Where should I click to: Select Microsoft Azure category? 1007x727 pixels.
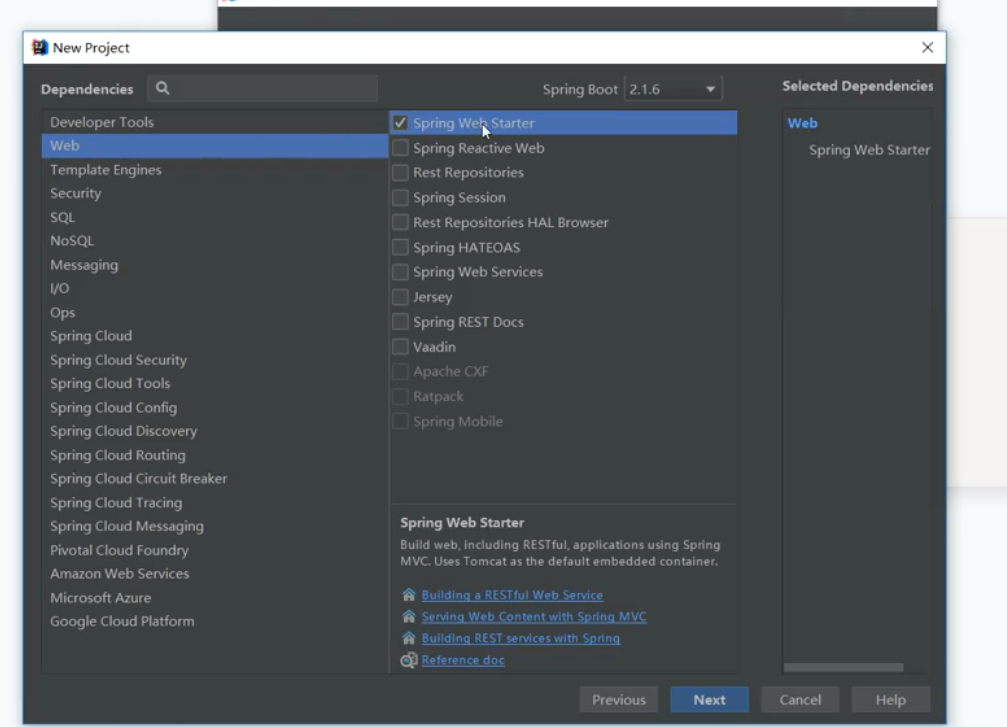coord(215,597)
